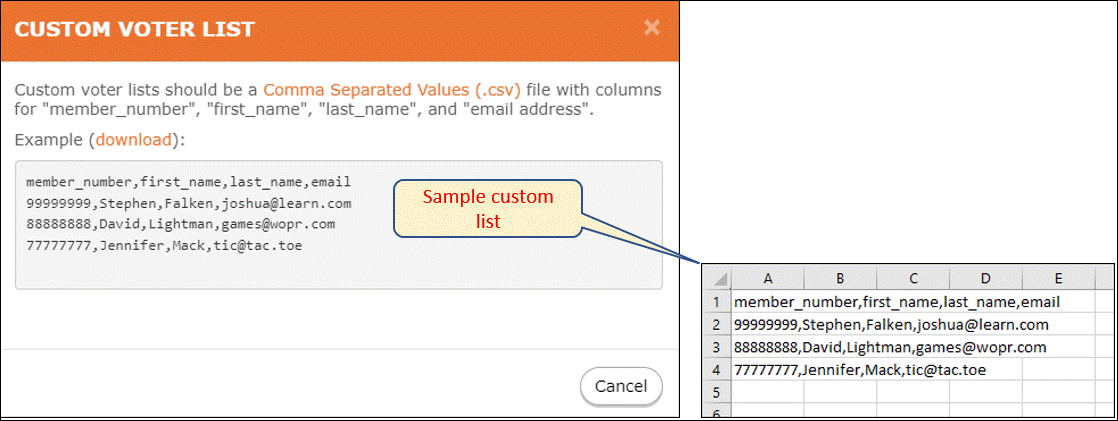Click cell with David Lightman record
The image size is (1118, 421).
(767, 347)
